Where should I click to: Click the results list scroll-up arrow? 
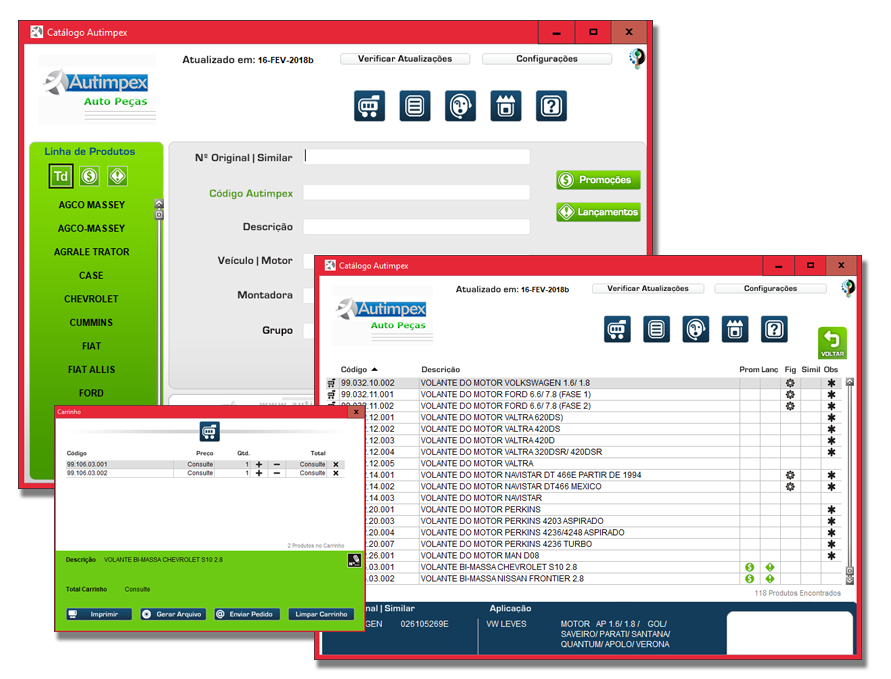tap(850, 382)
